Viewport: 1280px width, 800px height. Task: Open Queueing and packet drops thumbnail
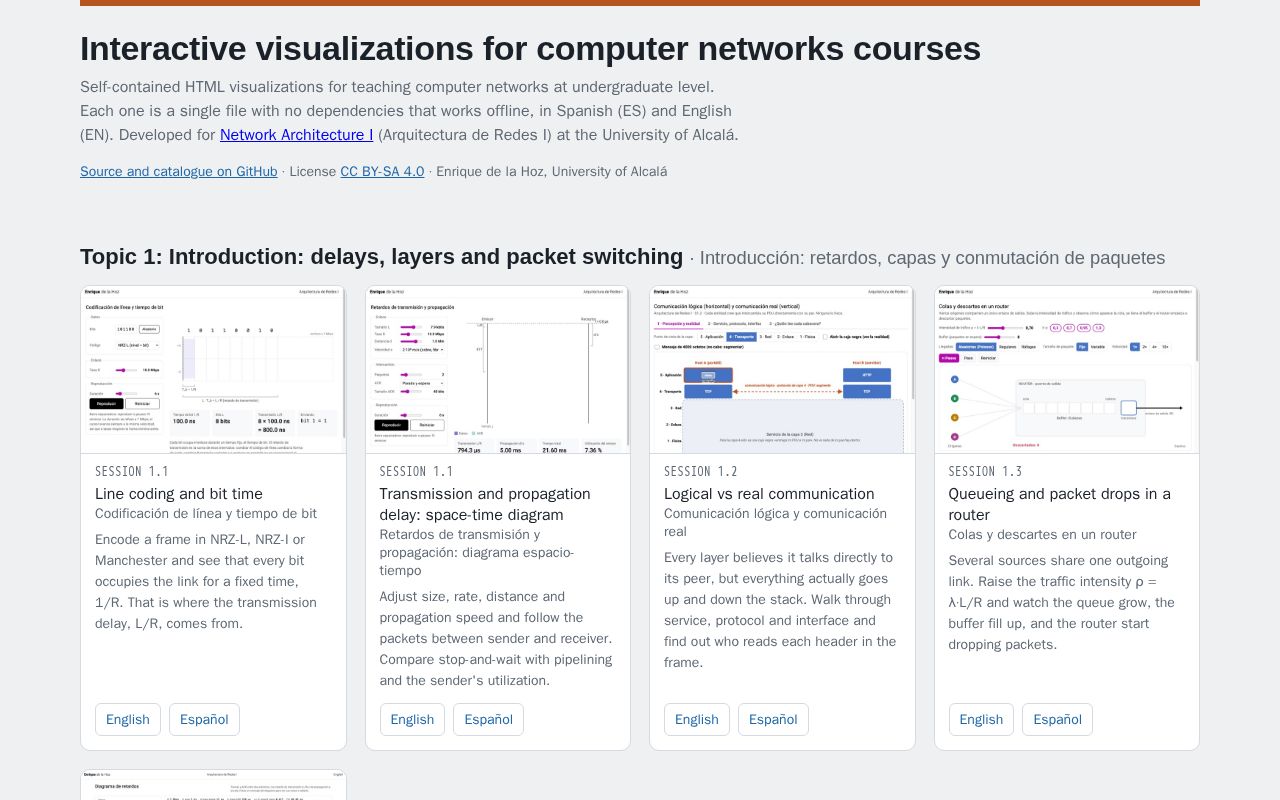click(1067, 370)
